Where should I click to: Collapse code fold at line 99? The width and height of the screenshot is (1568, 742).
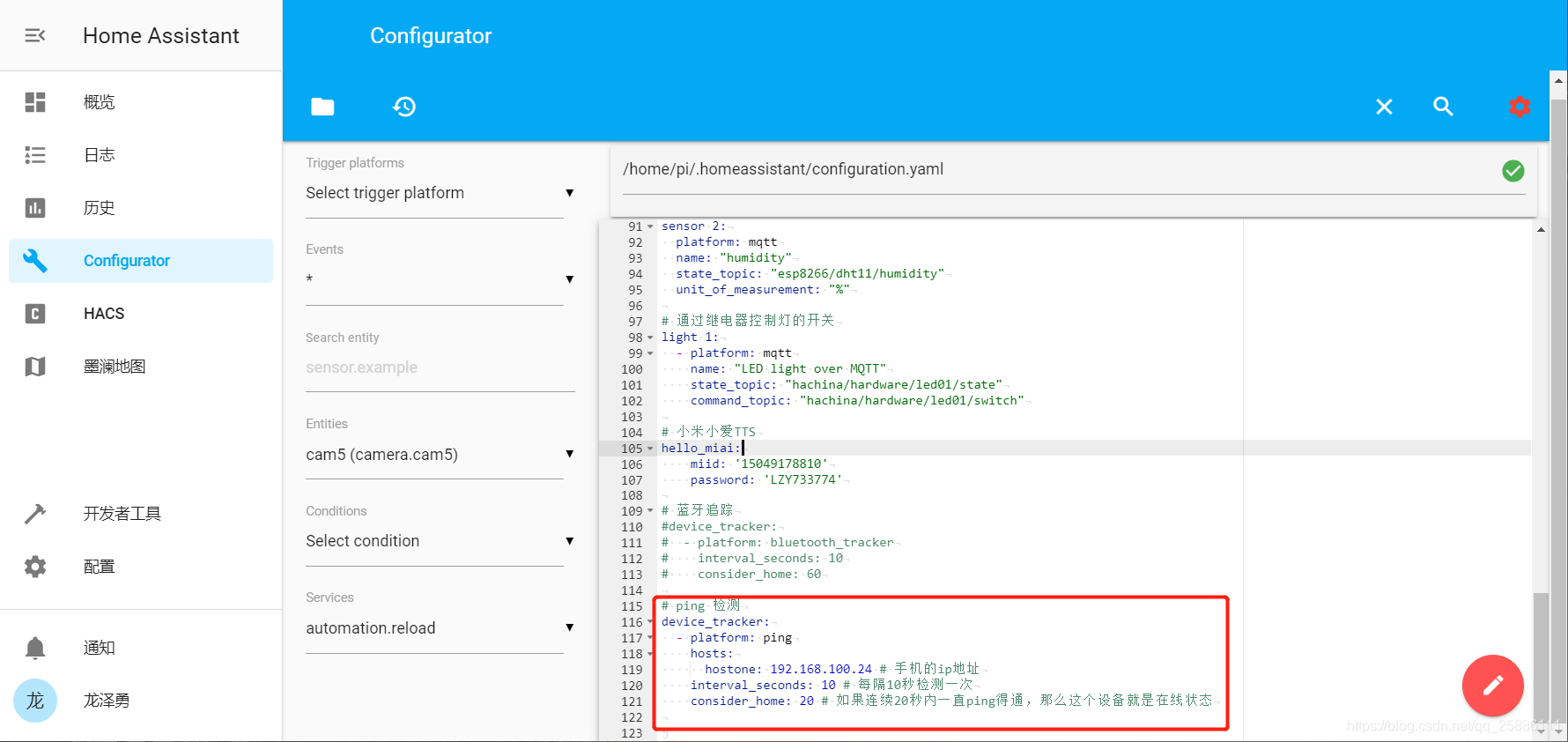click(x=650, y=353)
